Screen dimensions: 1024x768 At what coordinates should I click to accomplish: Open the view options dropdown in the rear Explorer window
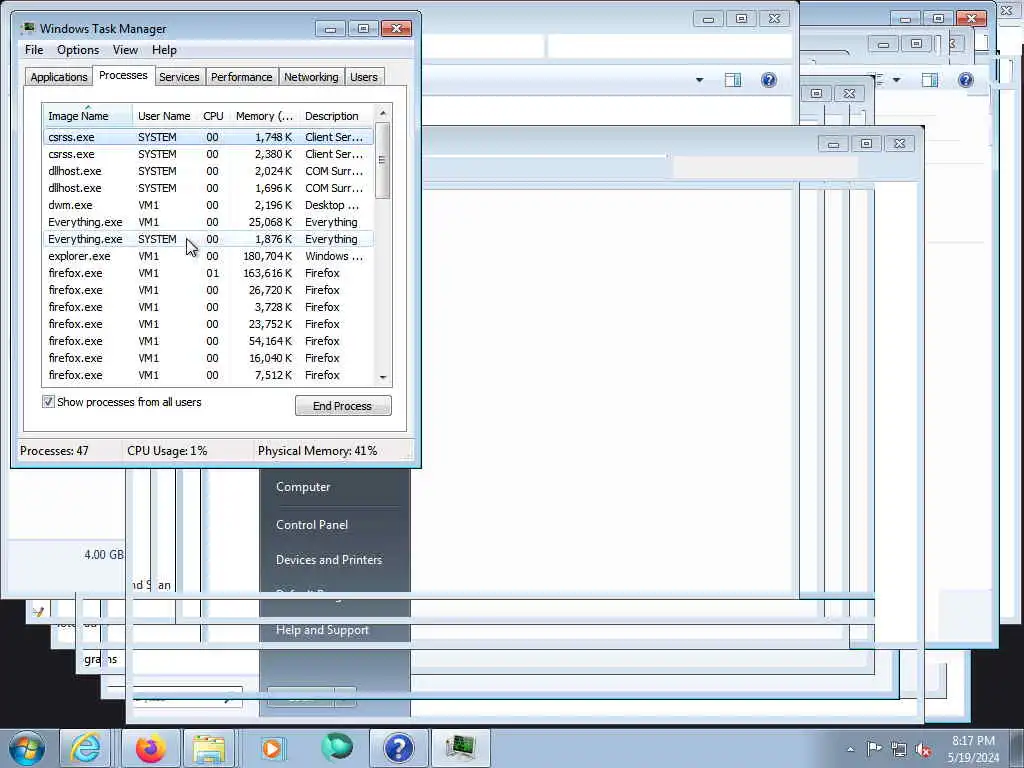896,80
